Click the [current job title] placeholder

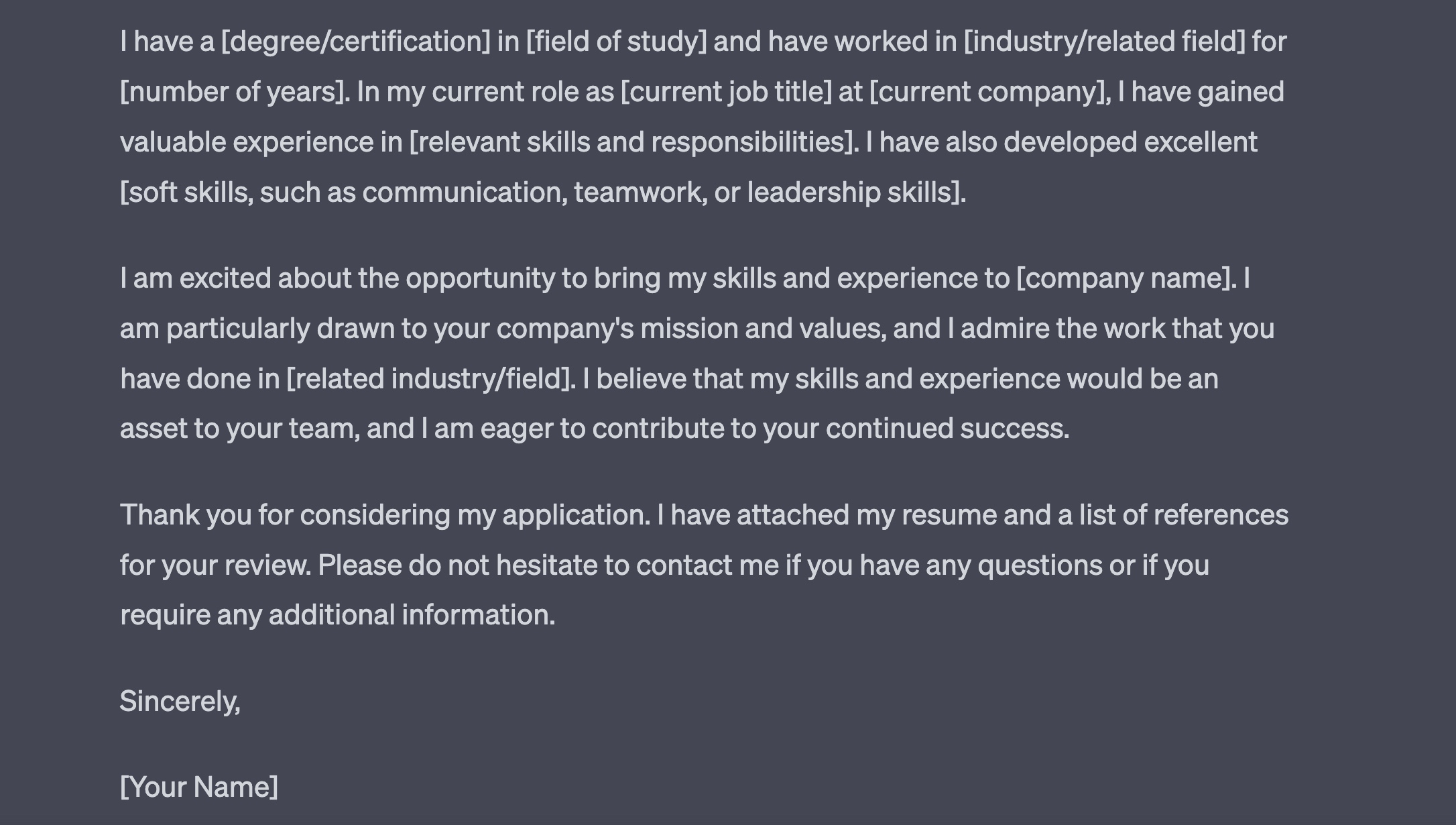[726, 92]
